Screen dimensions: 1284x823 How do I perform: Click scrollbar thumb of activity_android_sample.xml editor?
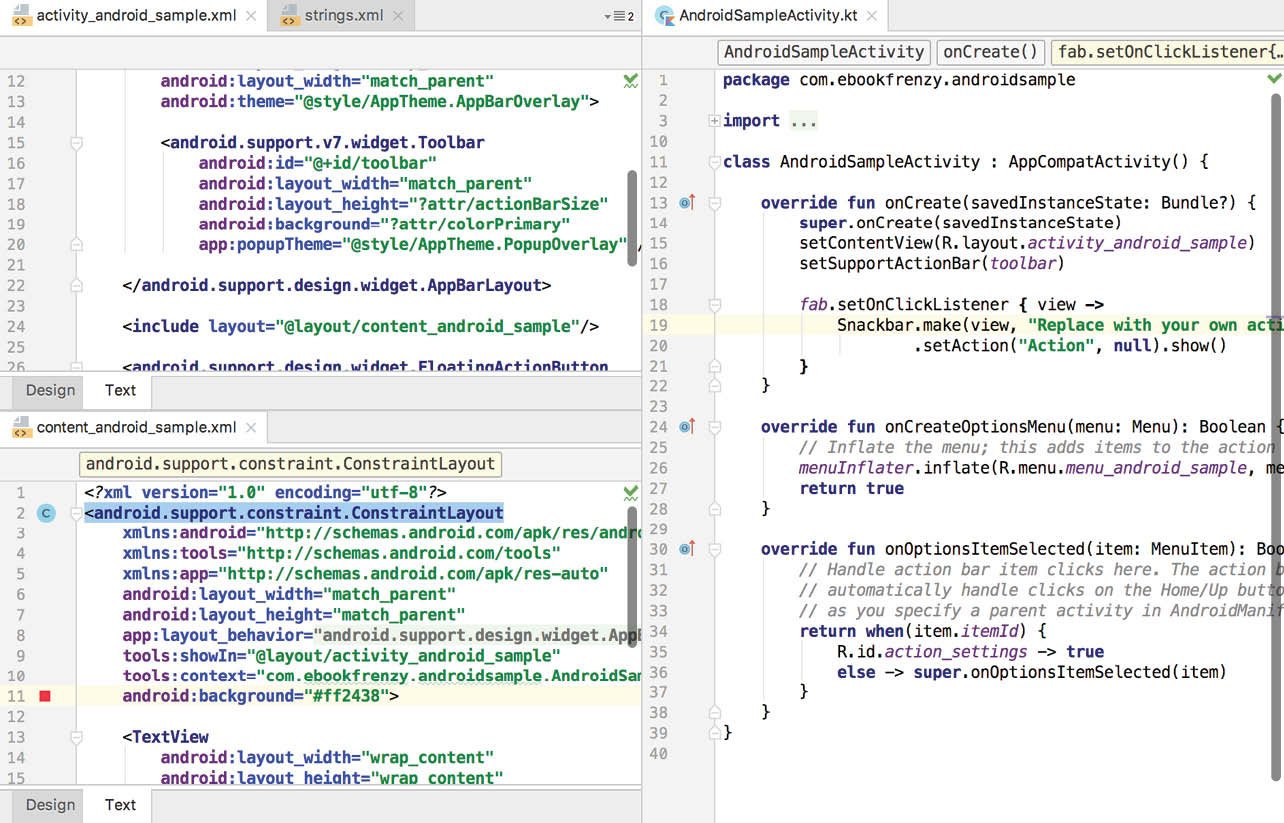pyautogui.click(x=632, y=218)
